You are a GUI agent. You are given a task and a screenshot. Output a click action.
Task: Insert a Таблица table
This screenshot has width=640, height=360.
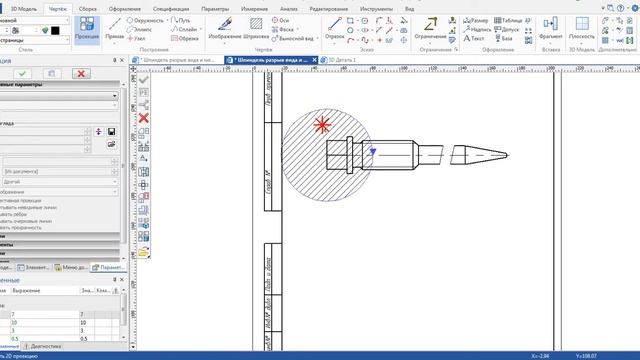[508, 20]
